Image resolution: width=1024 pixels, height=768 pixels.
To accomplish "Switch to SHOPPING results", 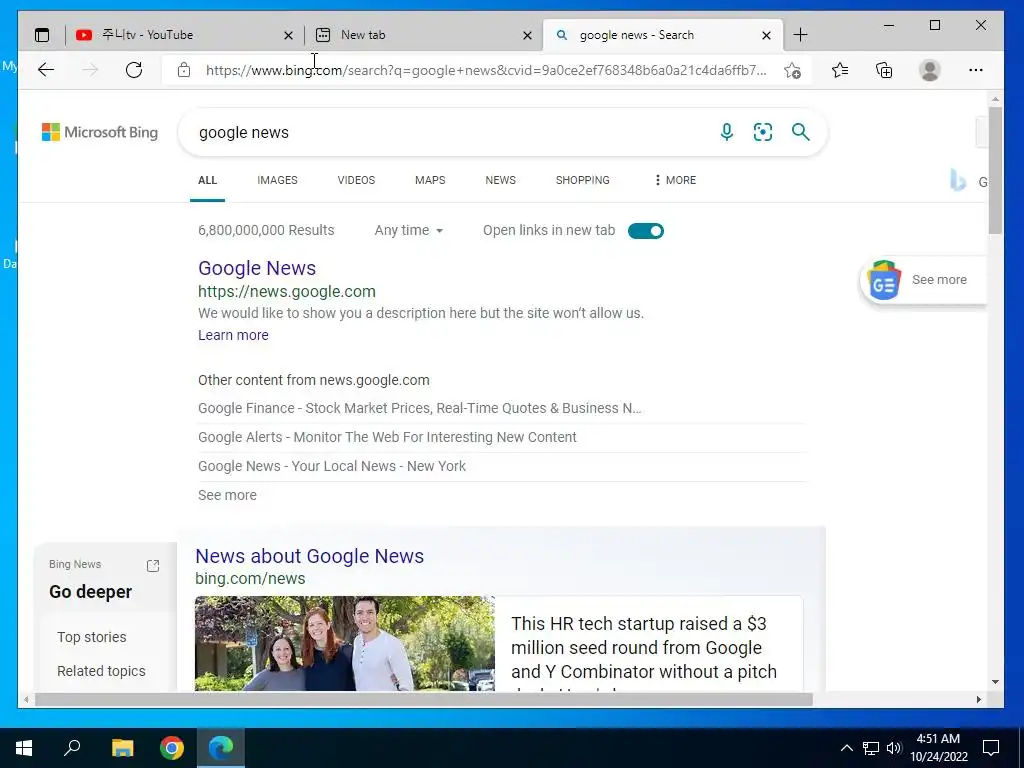I will pyautogui.click(x=583, y=180).
